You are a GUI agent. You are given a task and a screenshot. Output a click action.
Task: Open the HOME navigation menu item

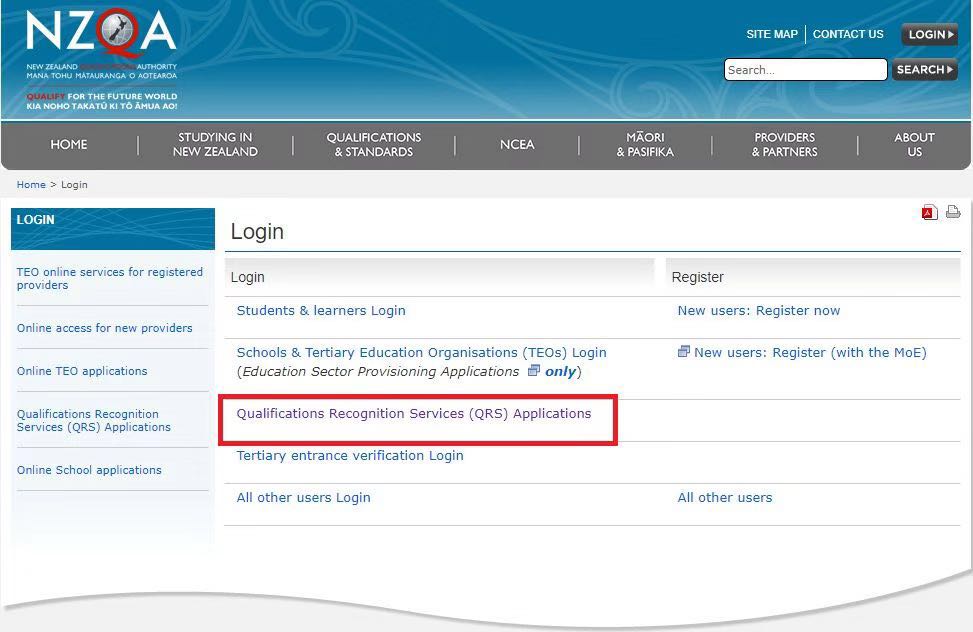click(x=69, y=145)
